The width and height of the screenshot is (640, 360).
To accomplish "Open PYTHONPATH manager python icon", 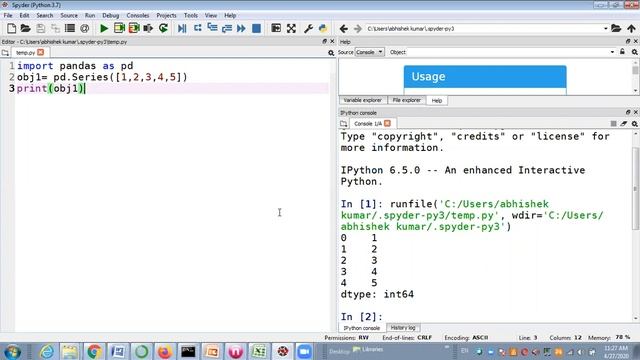I will (x=323, y=28).
